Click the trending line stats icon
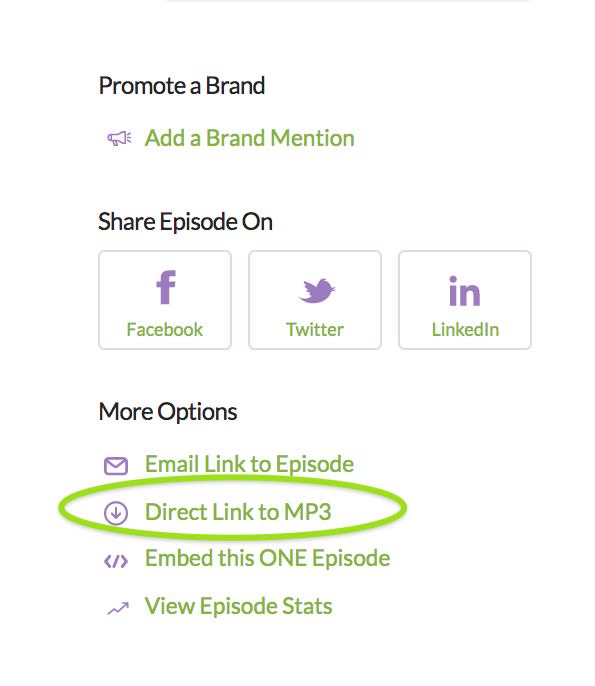The image size is (595, 686). pyautogui.click(x=118, y=609)
